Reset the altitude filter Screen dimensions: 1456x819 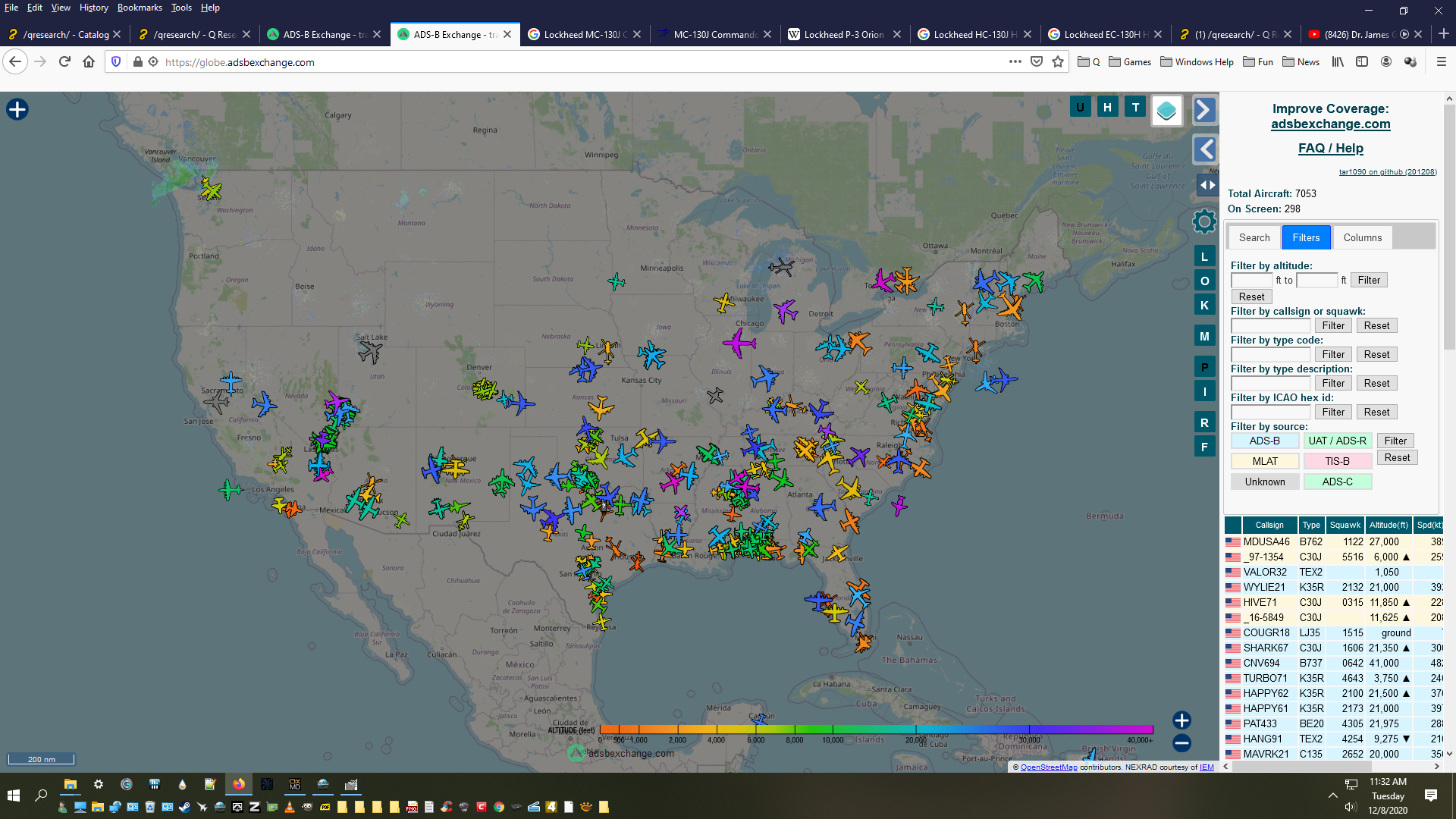pos(1251,297)
